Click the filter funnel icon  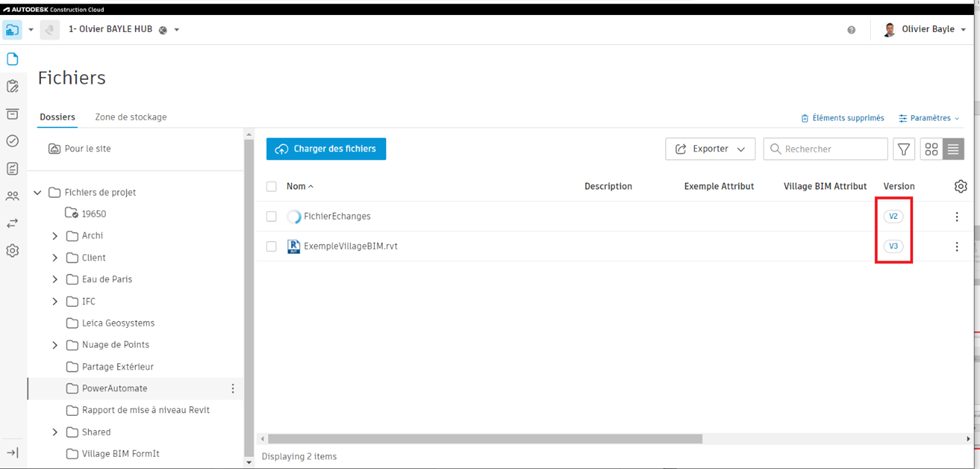pos(904,149)
